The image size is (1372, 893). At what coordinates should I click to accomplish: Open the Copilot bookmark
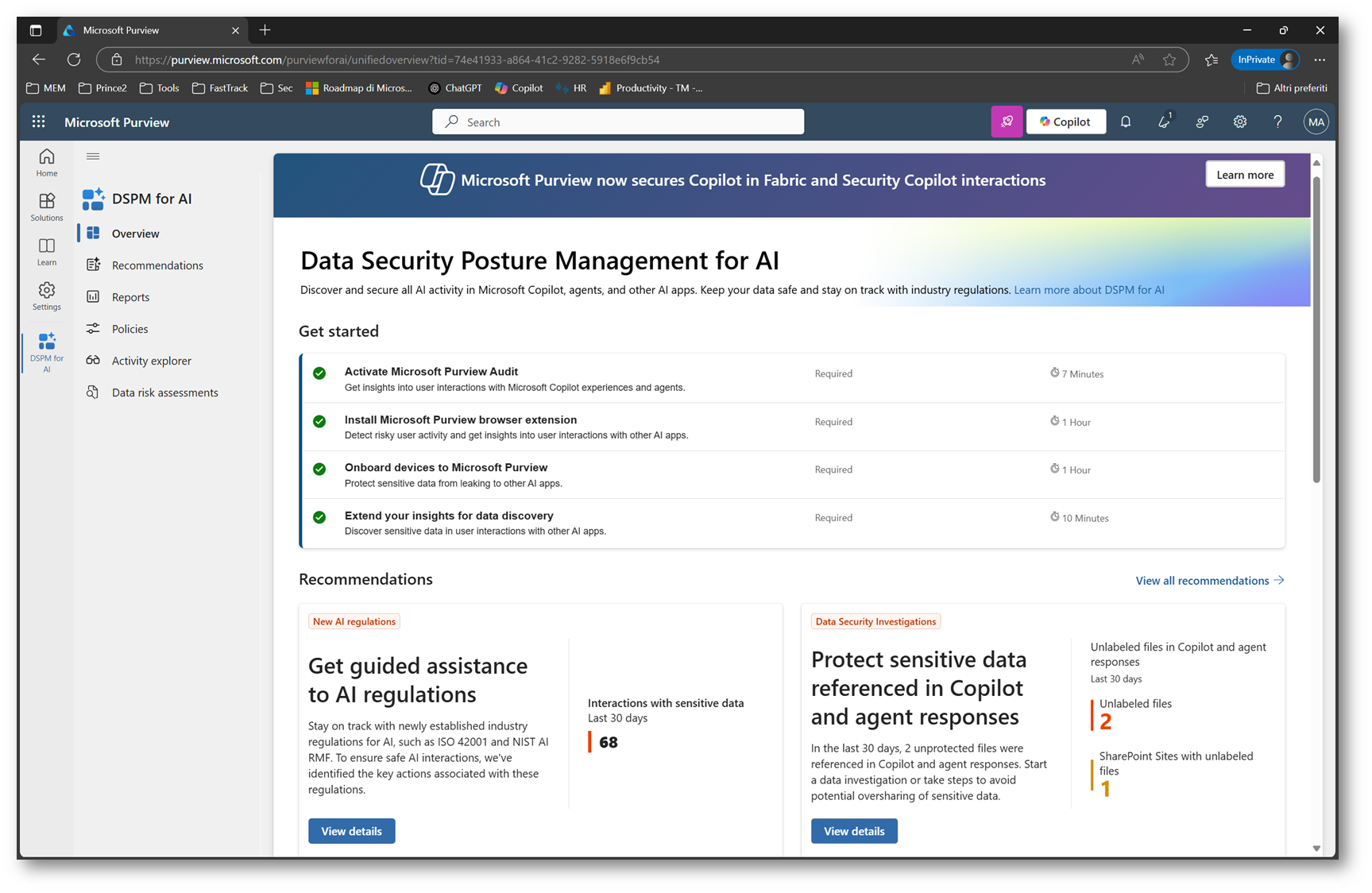[519, 88]
